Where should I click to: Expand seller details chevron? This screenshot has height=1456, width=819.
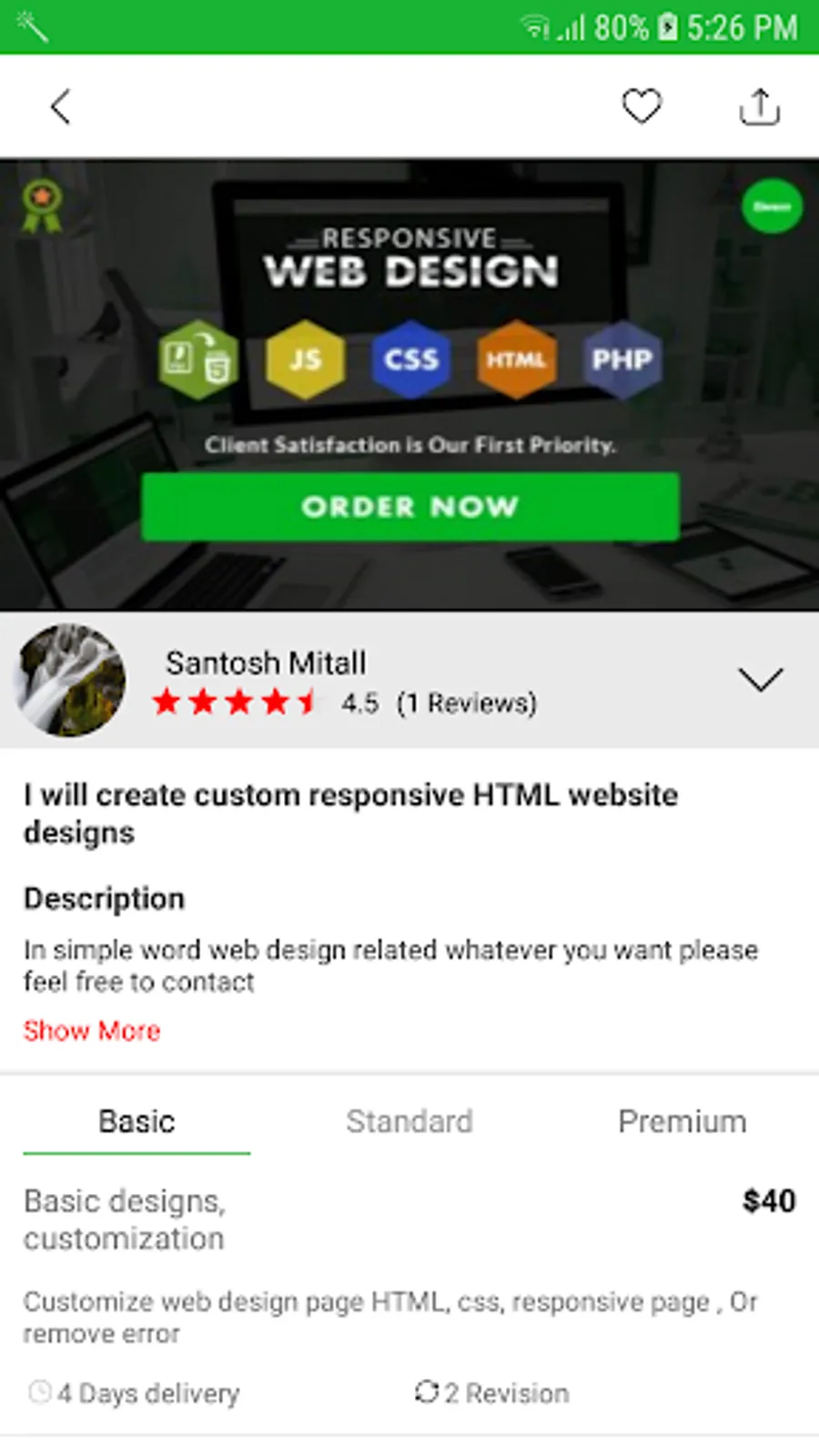(760, 680)
